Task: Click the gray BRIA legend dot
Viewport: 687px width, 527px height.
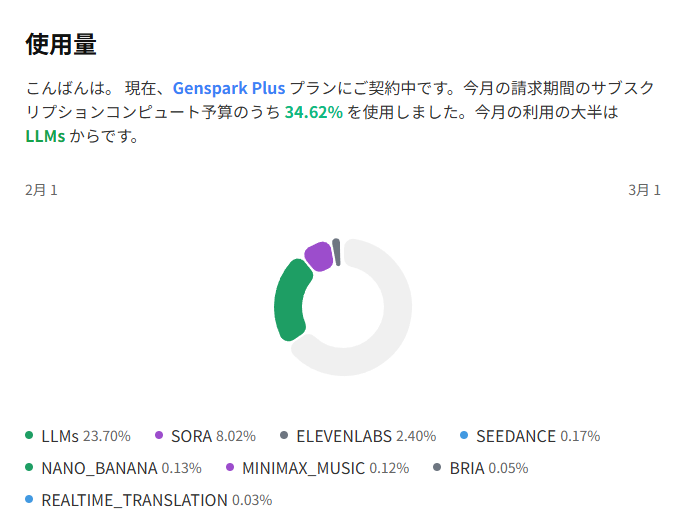Action: click(x=437, y=467)
